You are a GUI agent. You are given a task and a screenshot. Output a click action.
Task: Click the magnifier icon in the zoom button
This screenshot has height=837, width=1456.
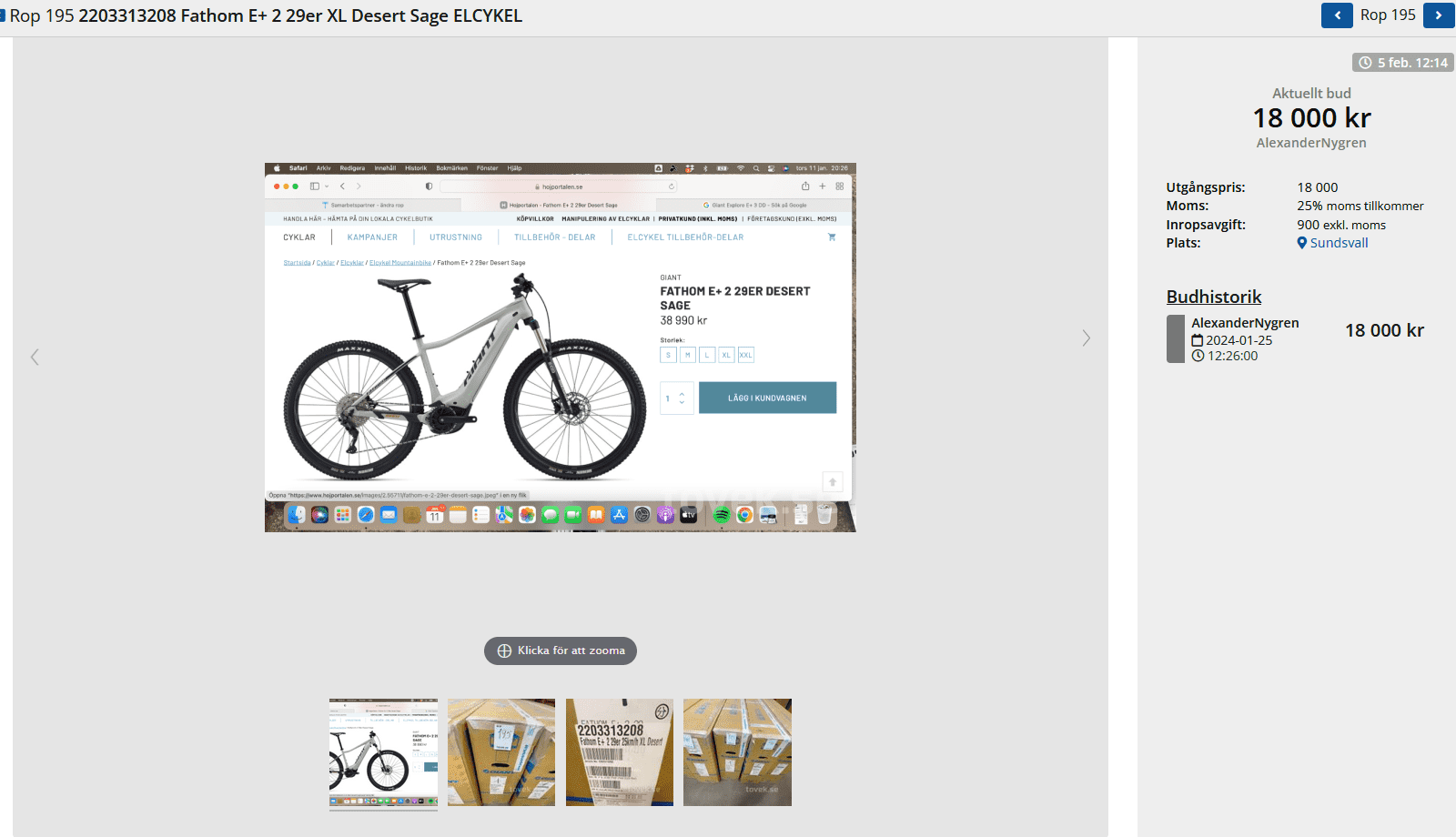click(504, 650)
